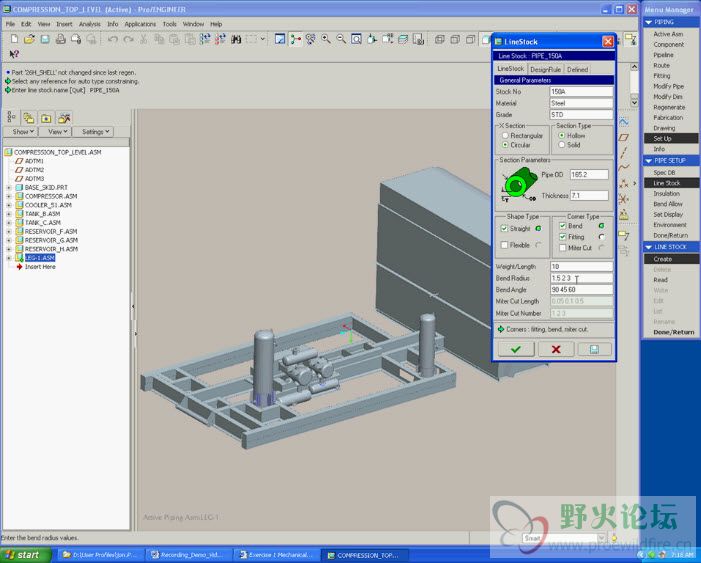Click the What's This help cursor icon

pos(14,54)
